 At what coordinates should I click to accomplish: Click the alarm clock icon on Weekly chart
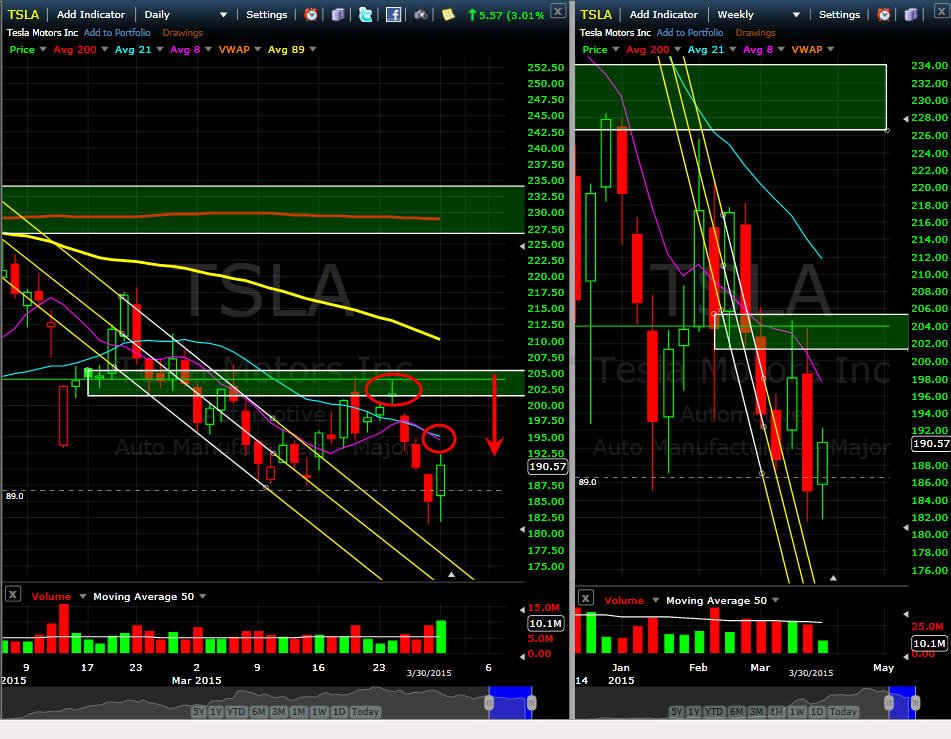point(884,15)
